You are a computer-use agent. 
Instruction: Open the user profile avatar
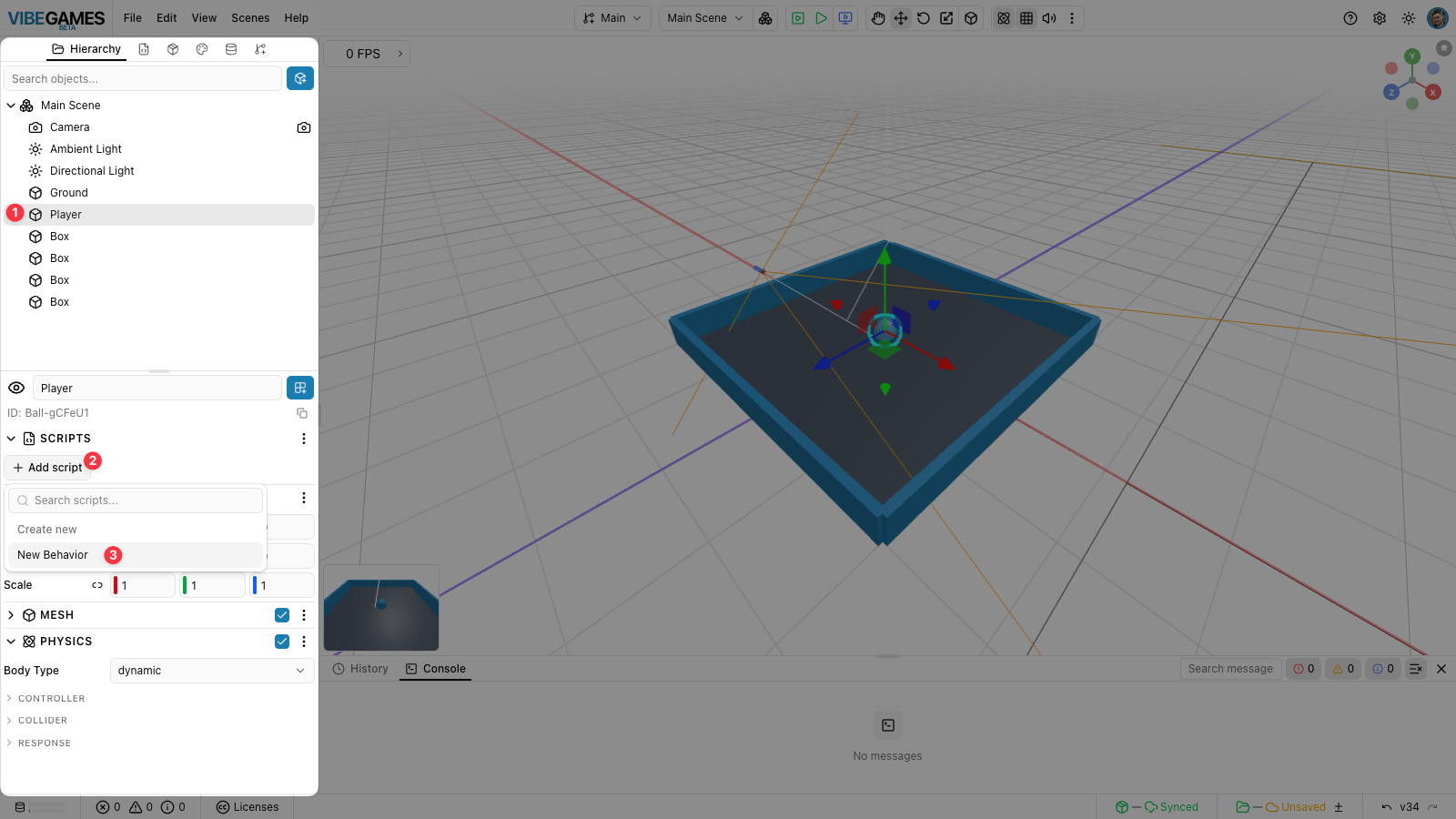(1438, 18)
